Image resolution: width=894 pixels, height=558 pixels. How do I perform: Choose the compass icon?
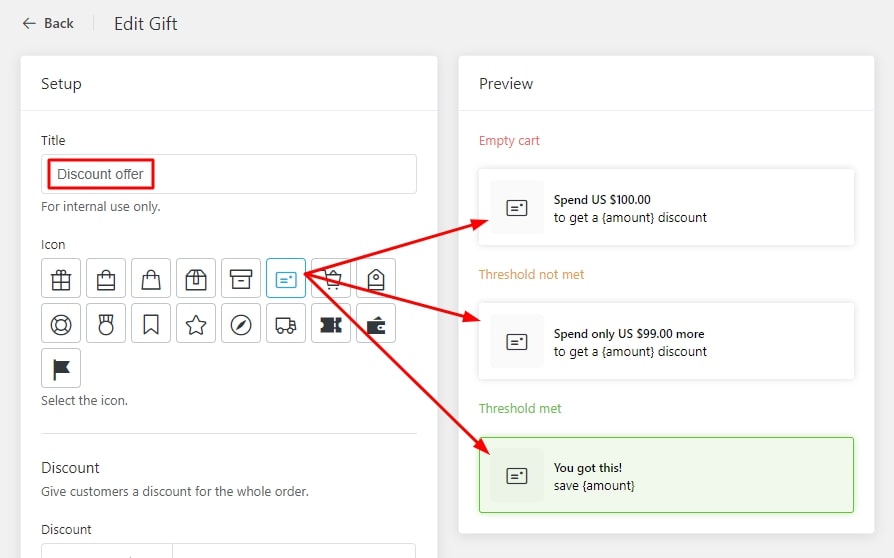[x=241, y=324]
